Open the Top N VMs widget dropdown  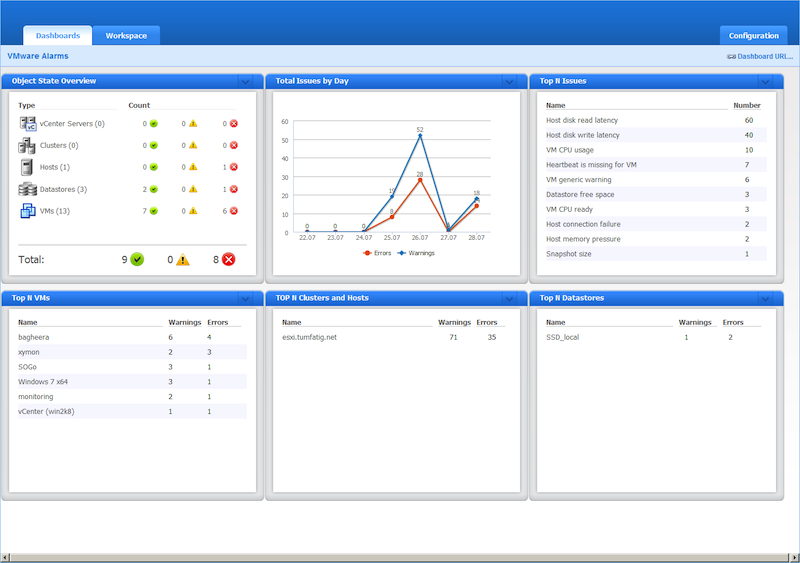point(245,299)
